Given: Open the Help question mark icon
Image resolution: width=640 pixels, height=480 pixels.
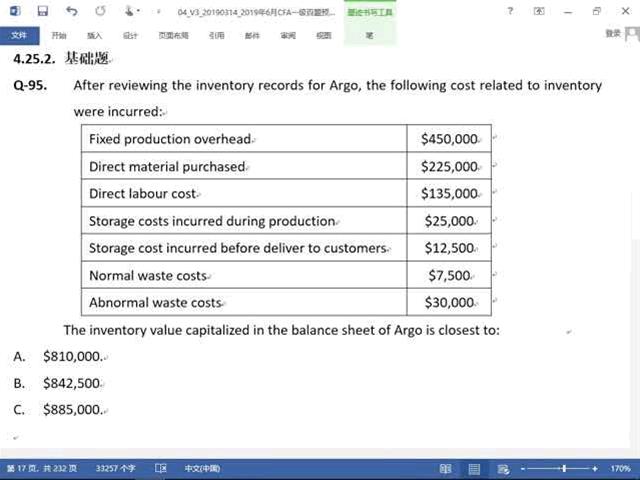Looking at the screenshot, I should tap(510, 11).
